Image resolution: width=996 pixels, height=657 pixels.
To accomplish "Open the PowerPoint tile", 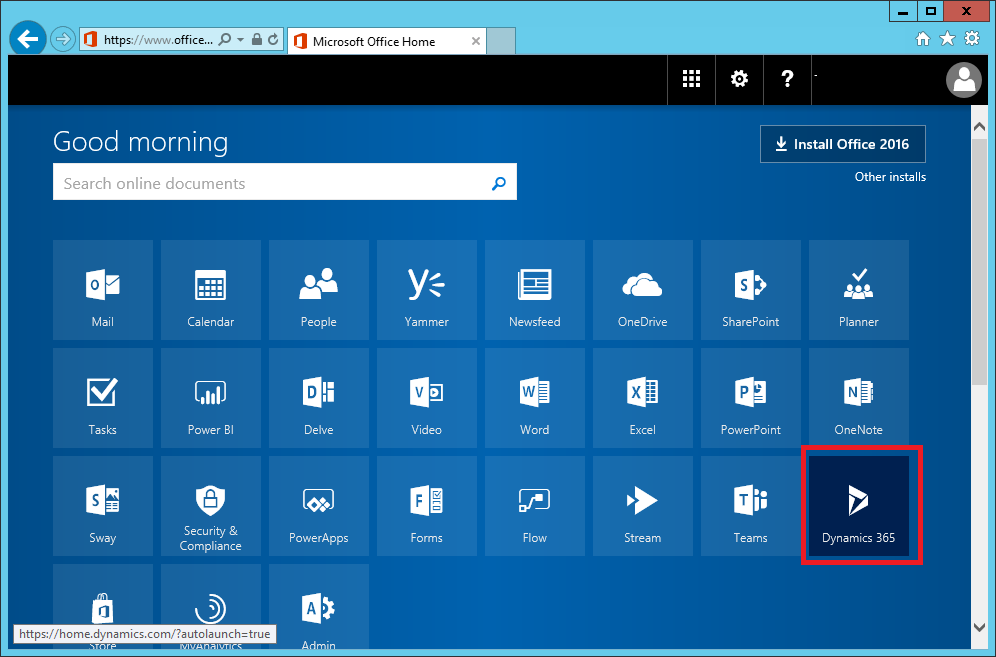I will click(x=751, y=398).
